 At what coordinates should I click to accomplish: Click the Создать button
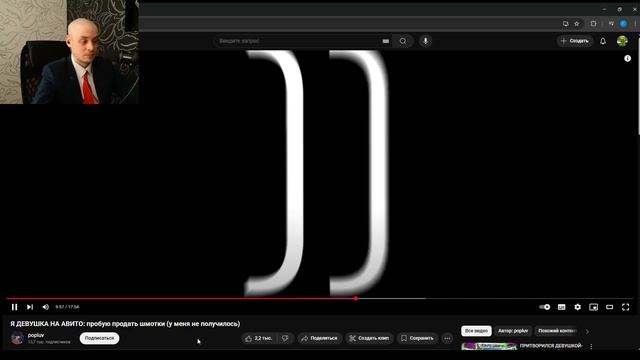[575, 41]
